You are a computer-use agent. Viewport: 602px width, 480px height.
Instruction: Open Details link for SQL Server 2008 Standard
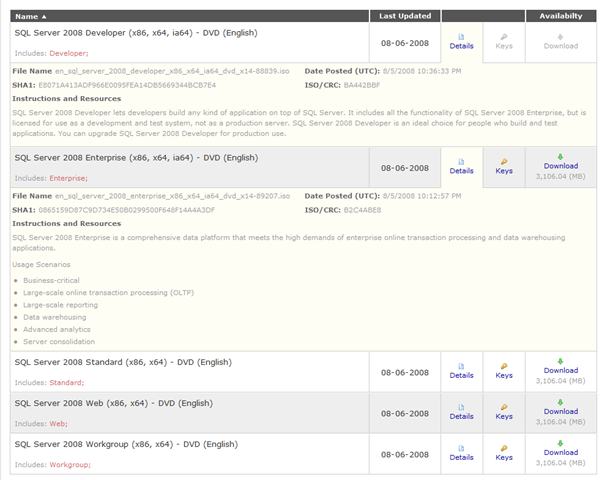click(x=461, y=376)
